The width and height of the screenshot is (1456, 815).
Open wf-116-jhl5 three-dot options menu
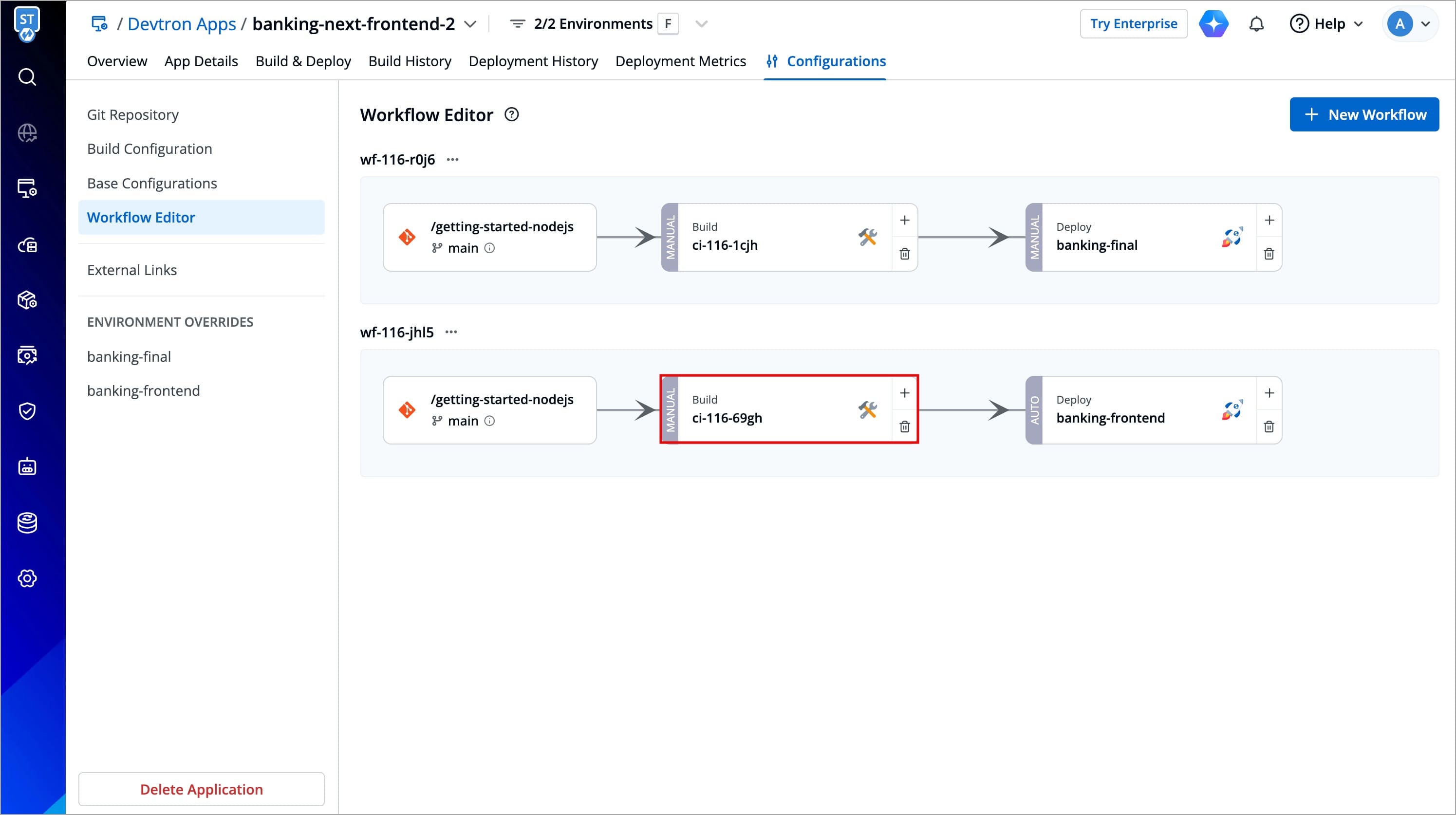tap(450, 333)
